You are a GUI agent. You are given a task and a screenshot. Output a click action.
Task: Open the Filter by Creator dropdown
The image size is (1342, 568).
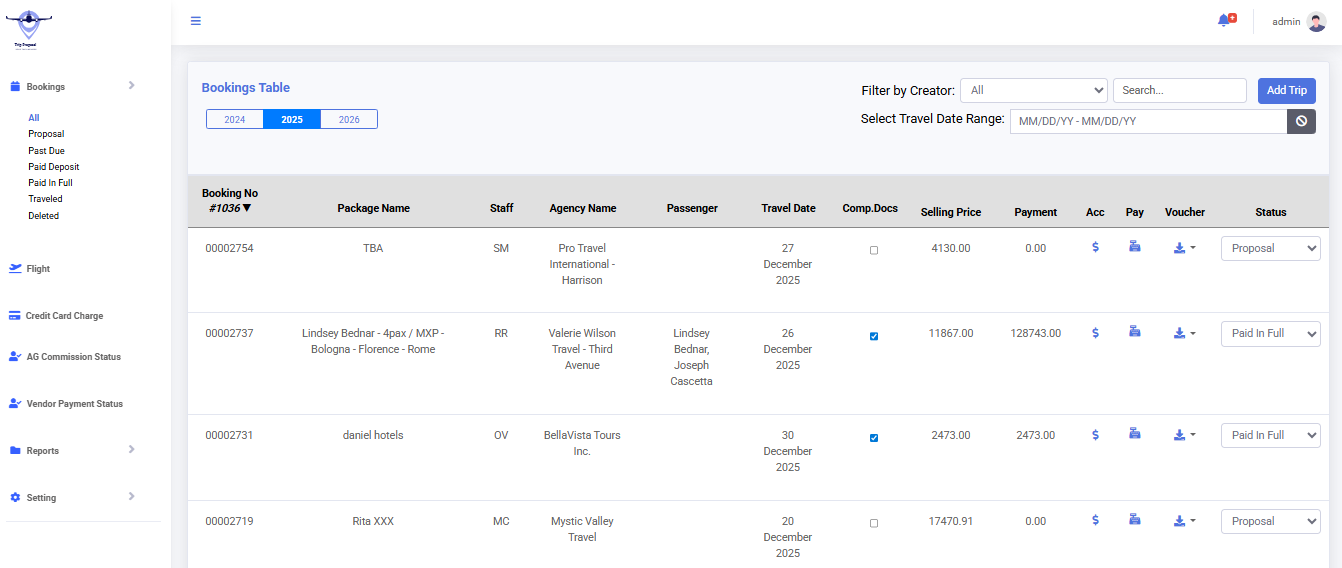(1033, 90)
